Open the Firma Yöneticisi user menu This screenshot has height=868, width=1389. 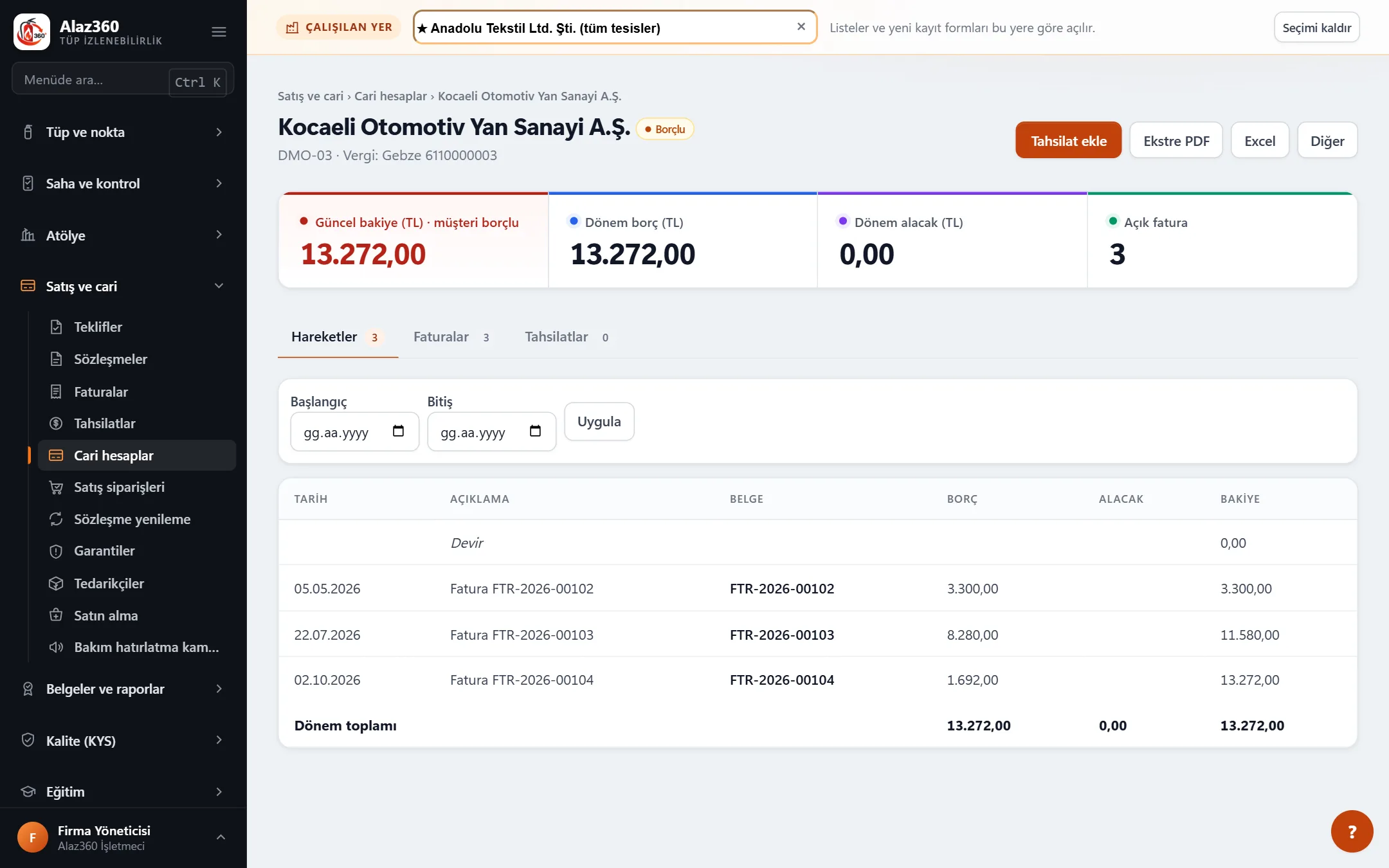point(122,838)
